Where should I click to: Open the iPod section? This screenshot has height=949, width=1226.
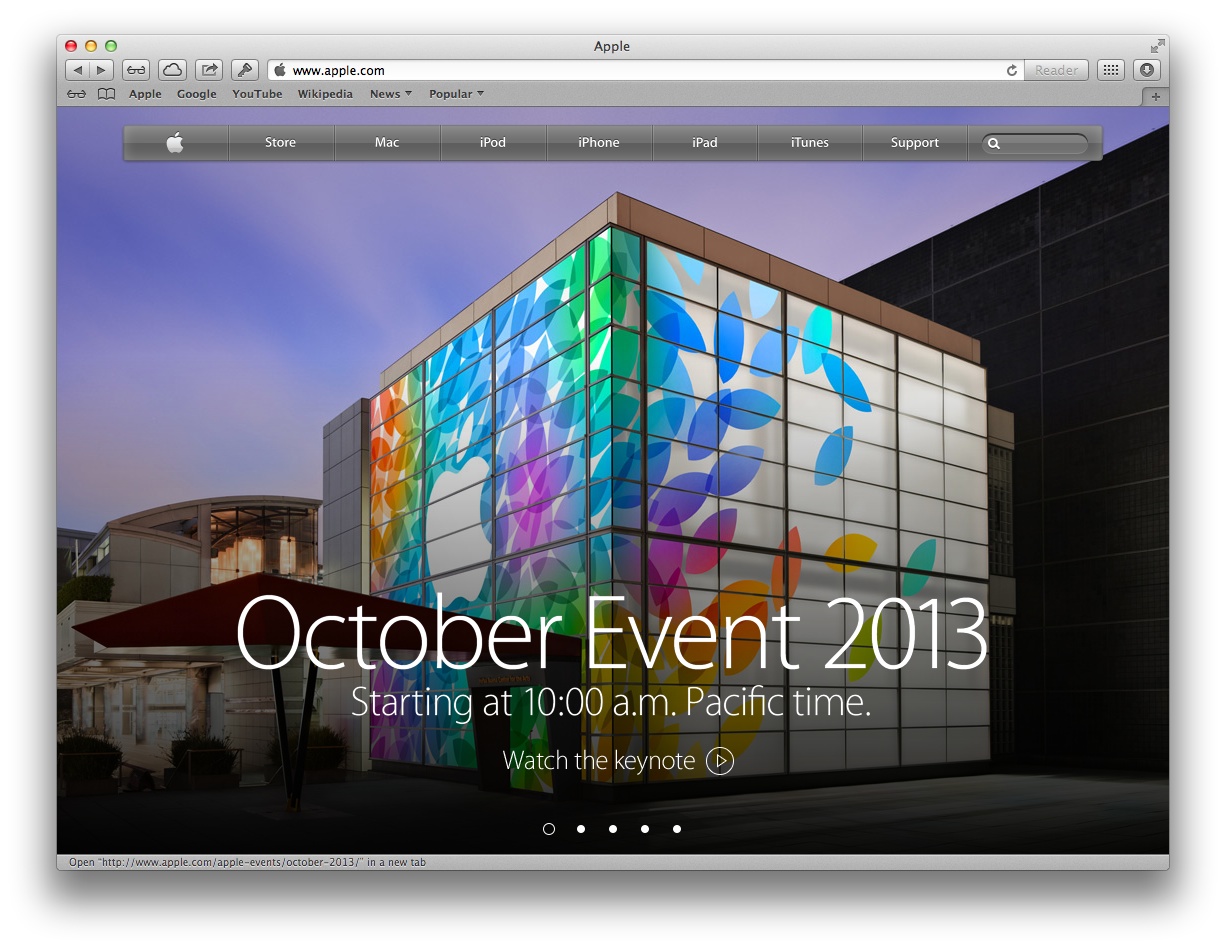point(493,143)
